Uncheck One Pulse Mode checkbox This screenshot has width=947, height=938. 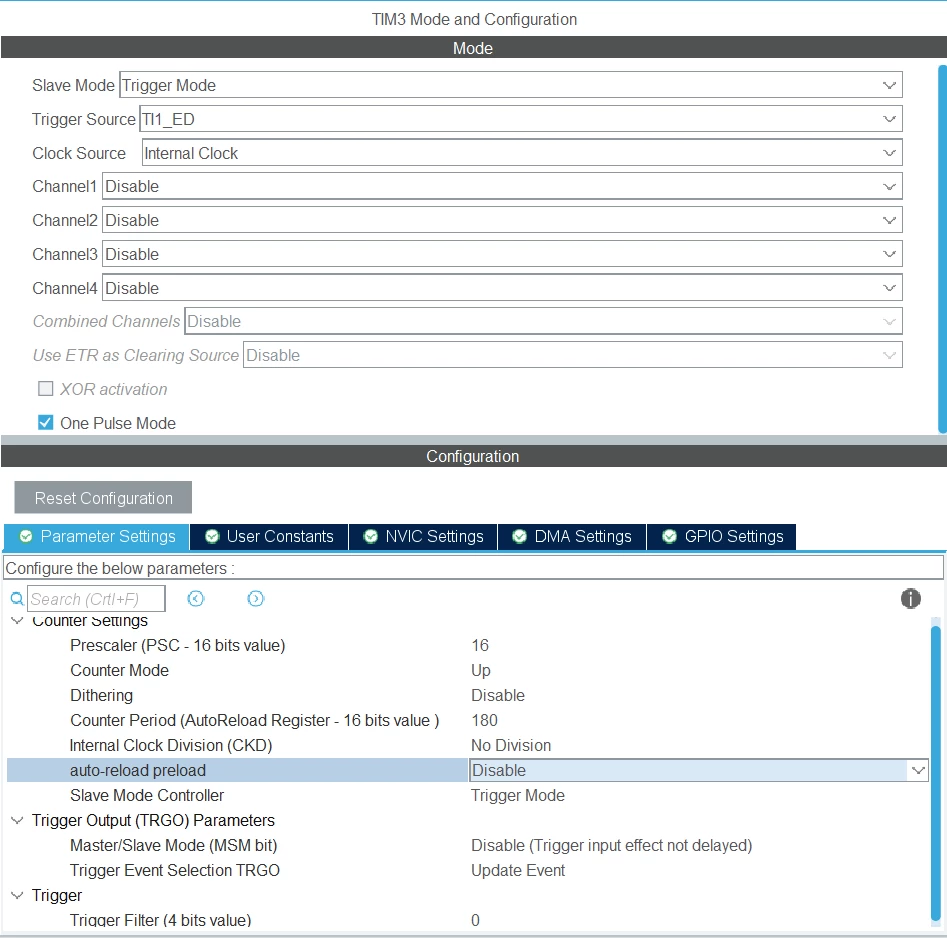(x=45, y=422)
